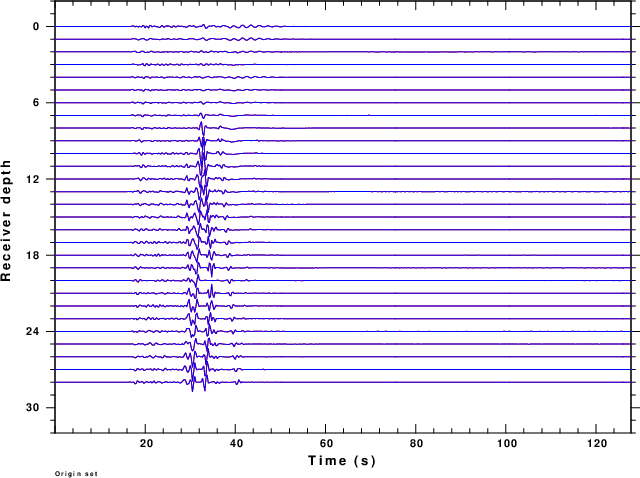Screen dimensions: 640x478
Task: Select the y-axis tick label "24"
Action: point(33,331)
